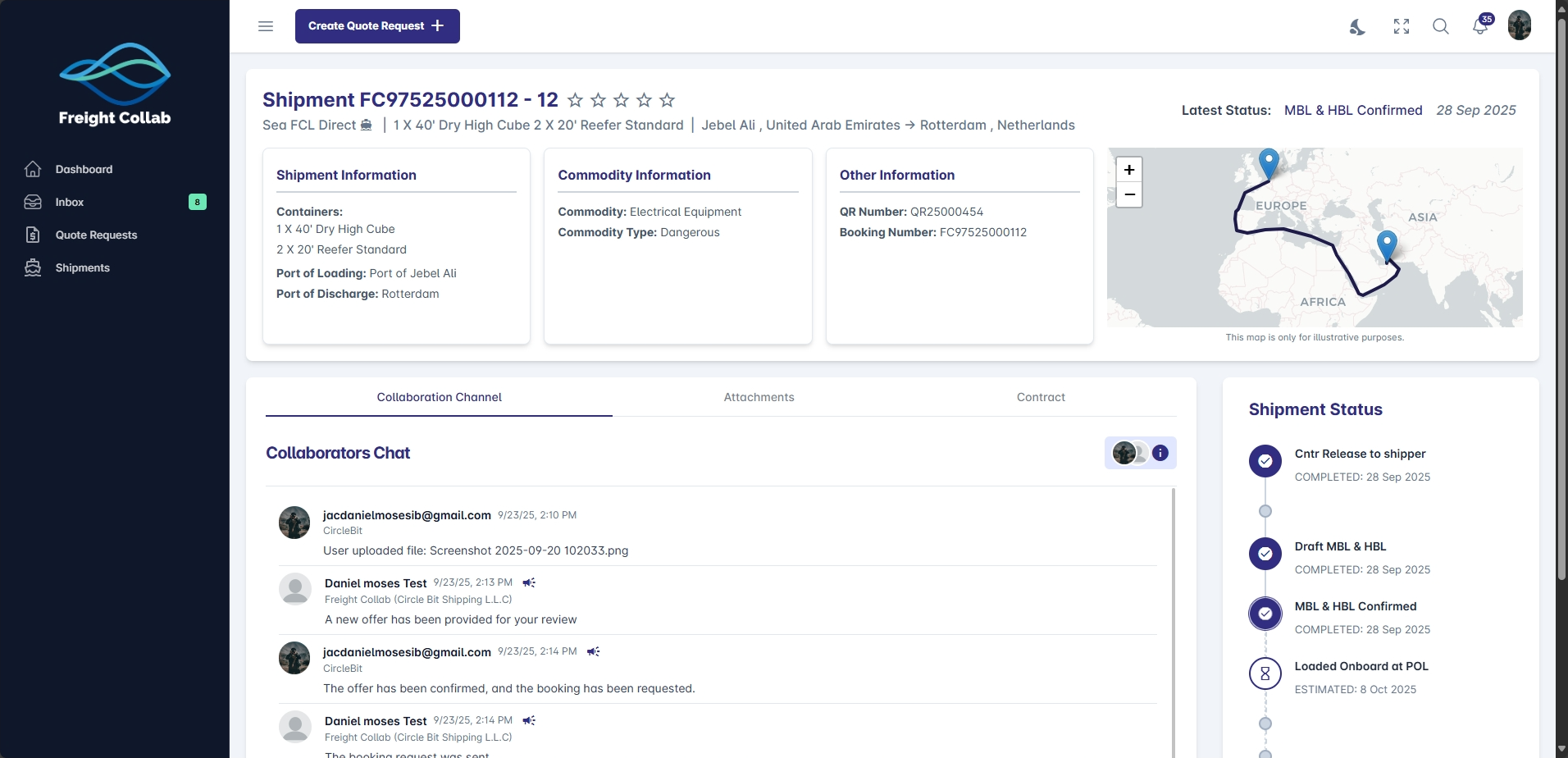1568x758 pixels.
Task: Switch to the Contract tab
Action: 1040,397
